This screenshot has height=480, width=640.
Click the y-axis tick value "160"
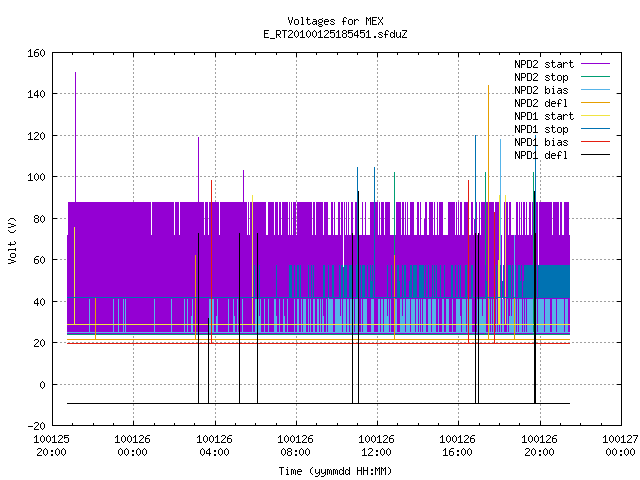click(x=36, y=53)
